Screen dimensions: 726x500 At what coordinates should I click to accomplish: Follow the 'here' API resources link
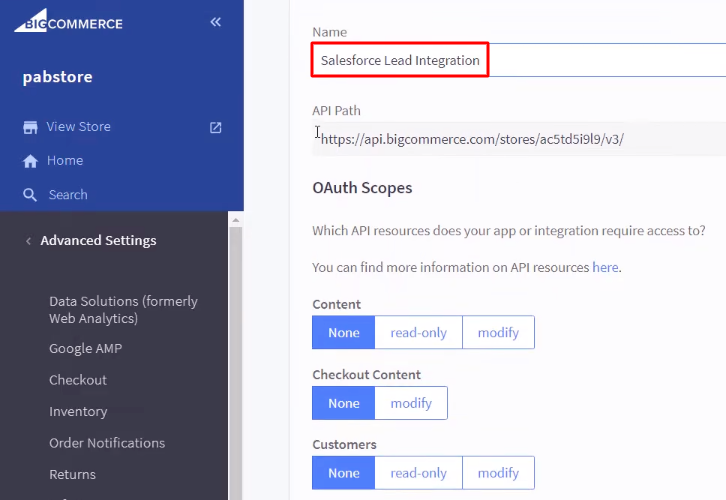tap(605, 267)
